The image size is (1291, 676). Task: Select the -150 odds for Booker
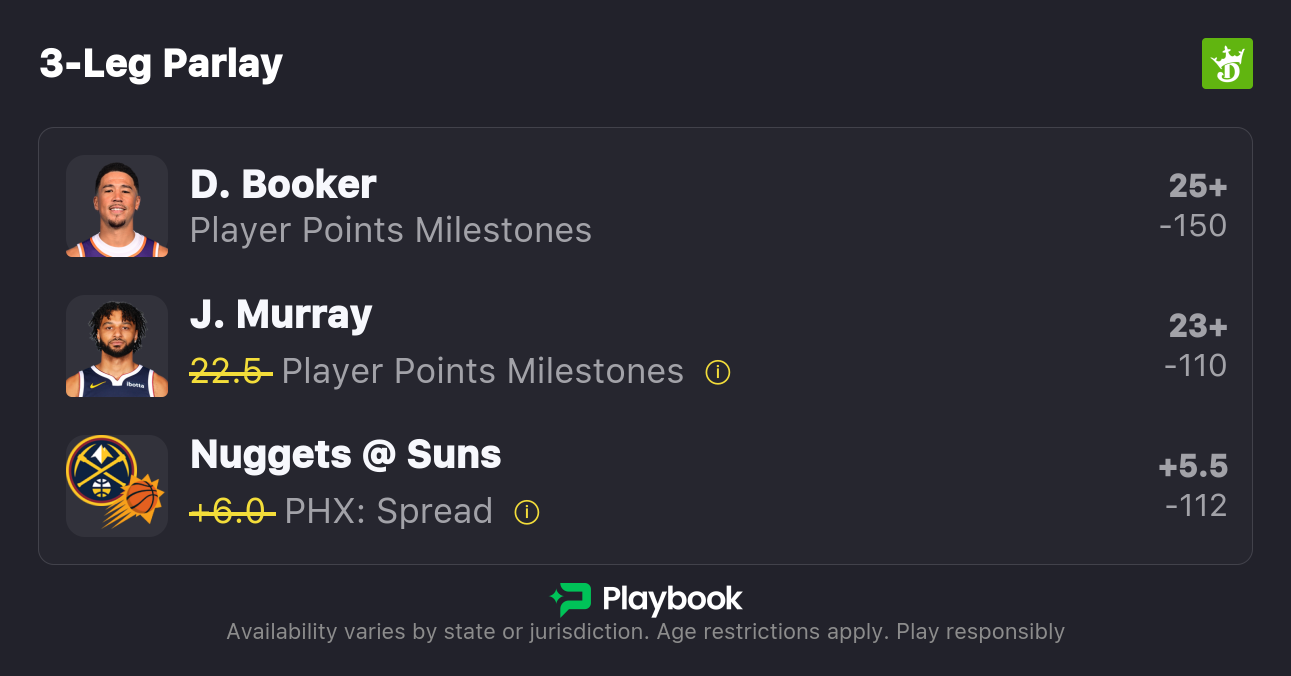1192,226
